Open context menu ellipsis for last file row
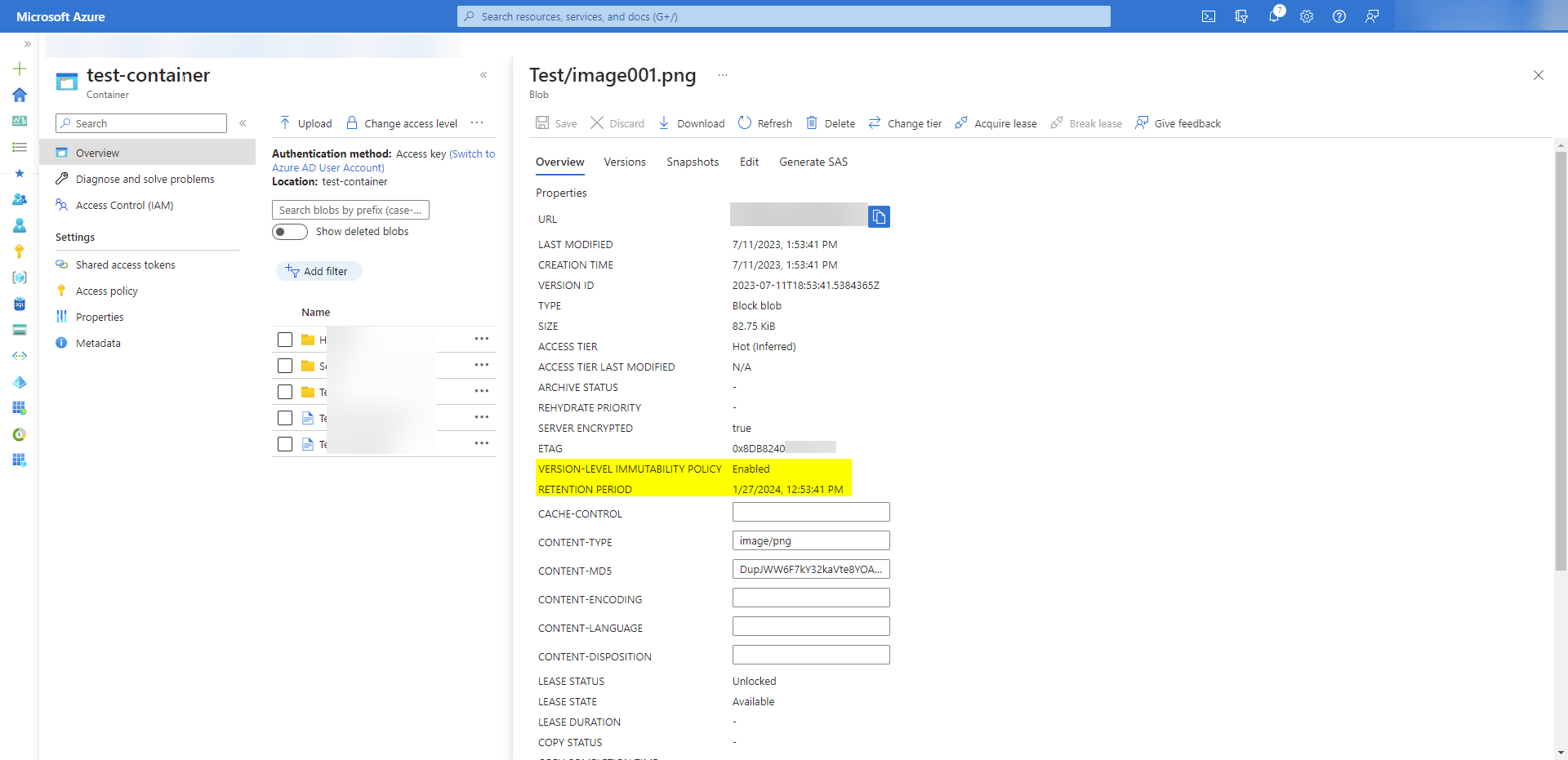This screenshot has height=760, width=1568. tap(482, 443)
